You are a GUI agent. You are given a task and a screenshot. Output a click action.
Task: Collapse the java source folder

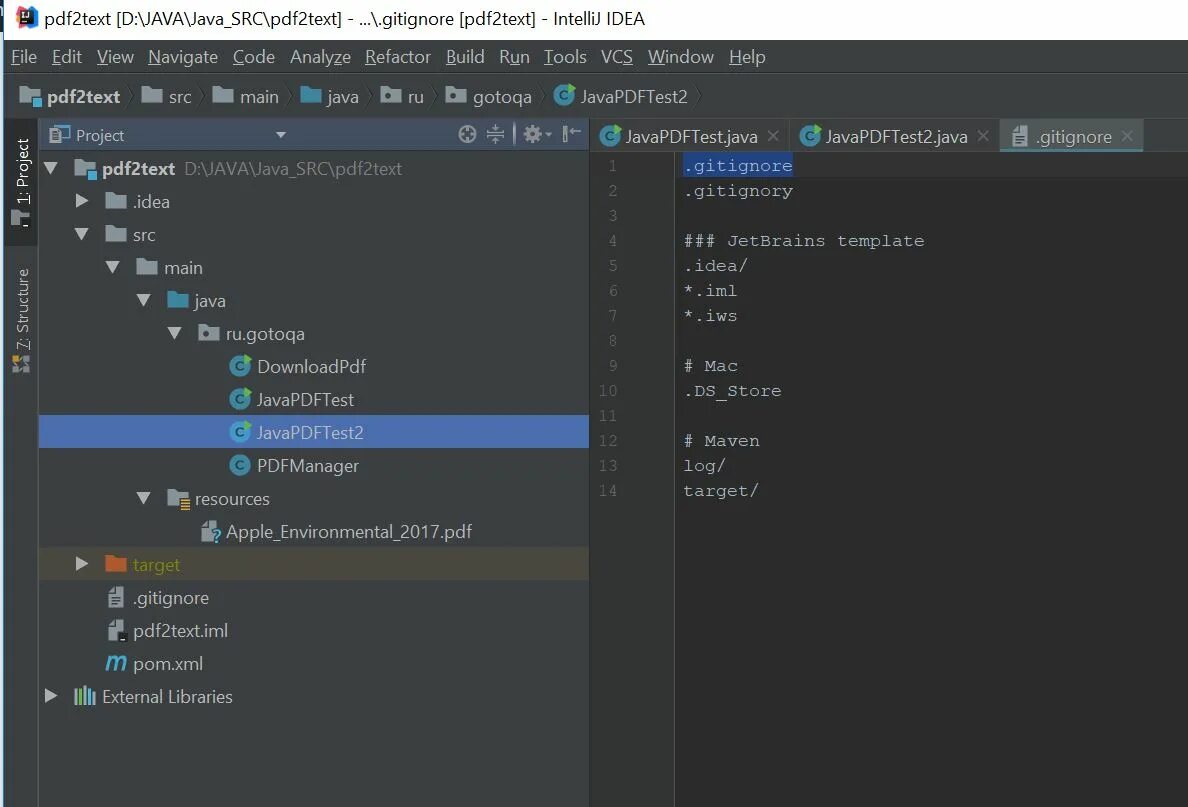144,300
